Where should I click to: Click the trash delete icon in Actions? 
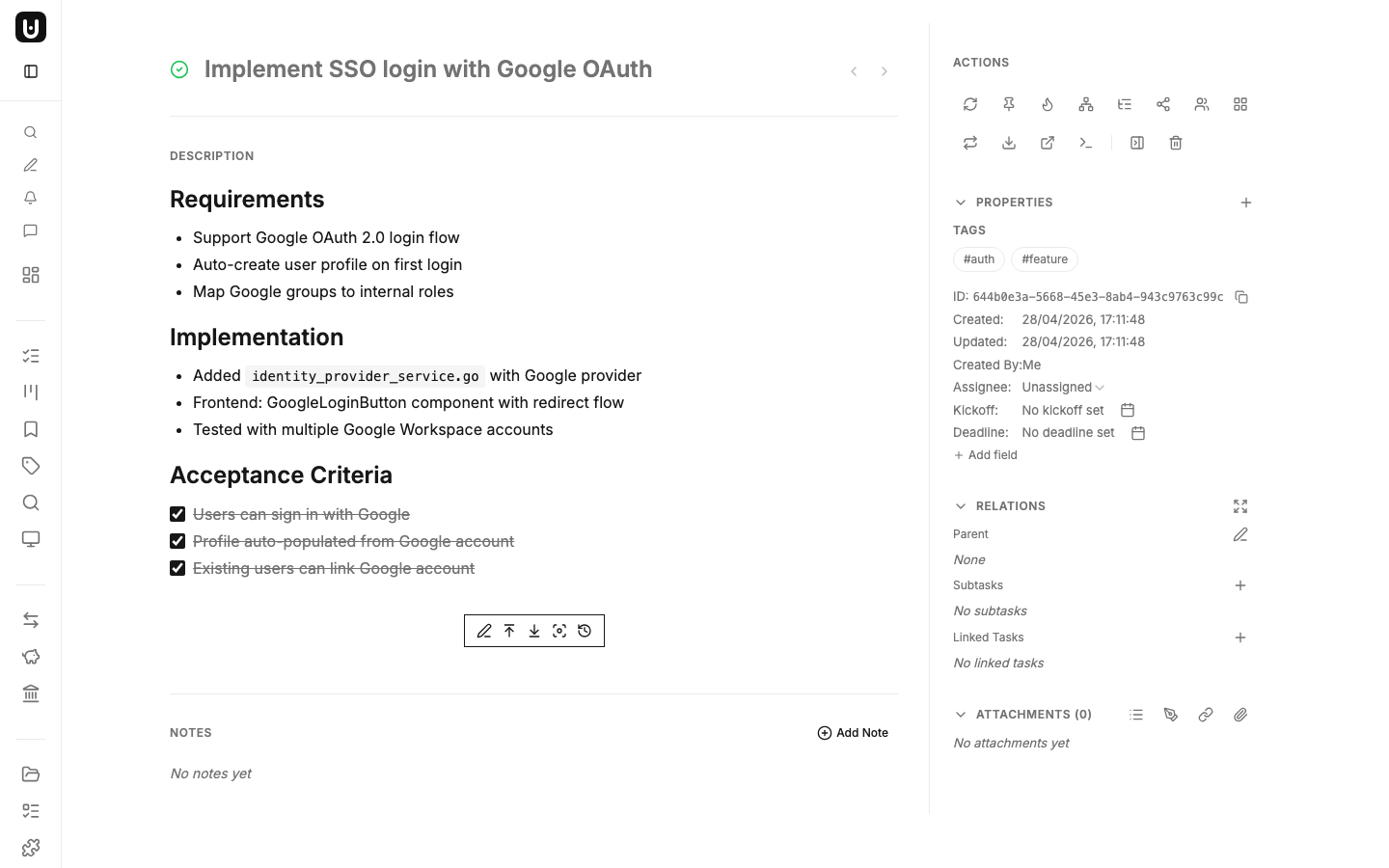tap(1176, 143)
